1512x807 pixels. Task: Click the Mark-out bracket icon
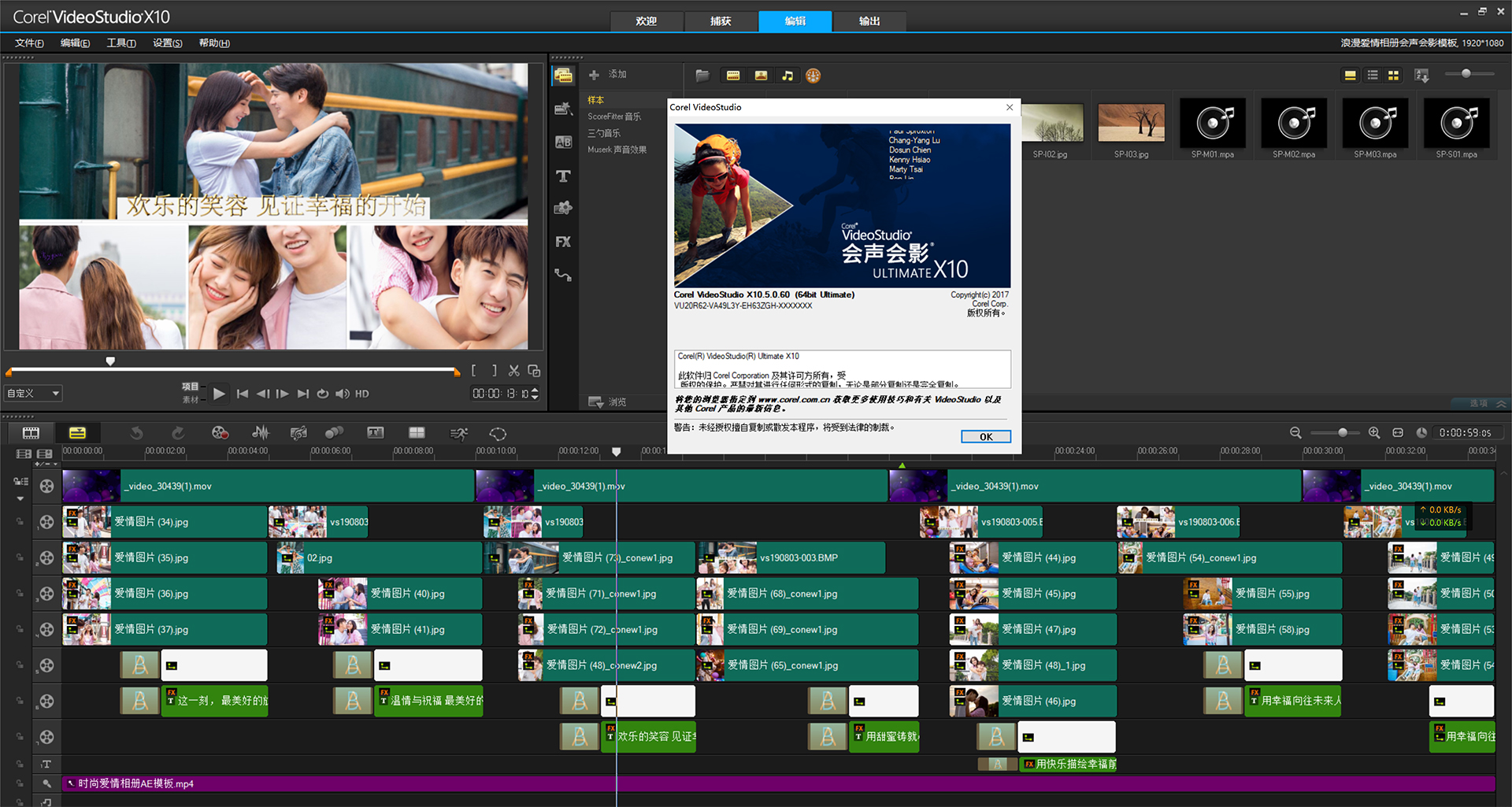(494, 371)
